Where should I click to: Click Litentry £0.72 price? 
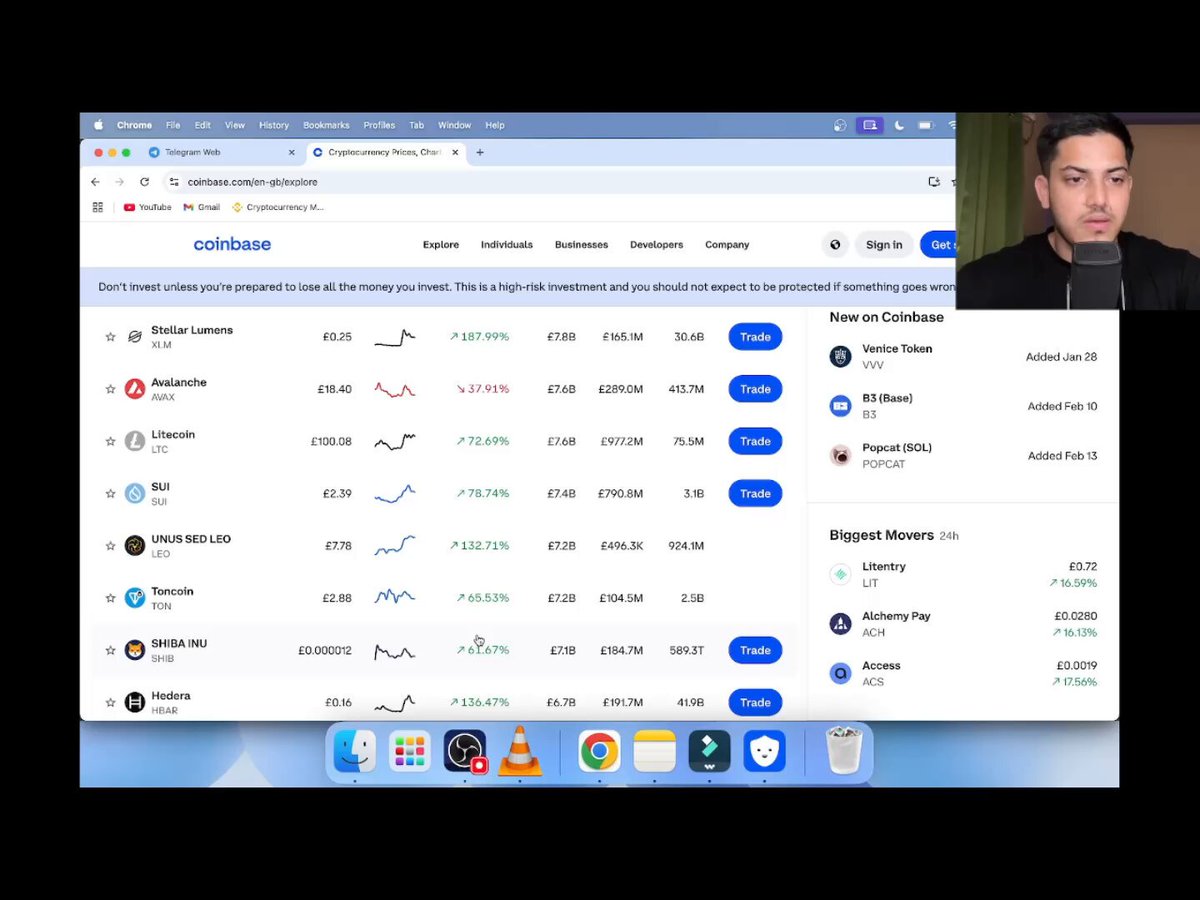[1083, 567]
